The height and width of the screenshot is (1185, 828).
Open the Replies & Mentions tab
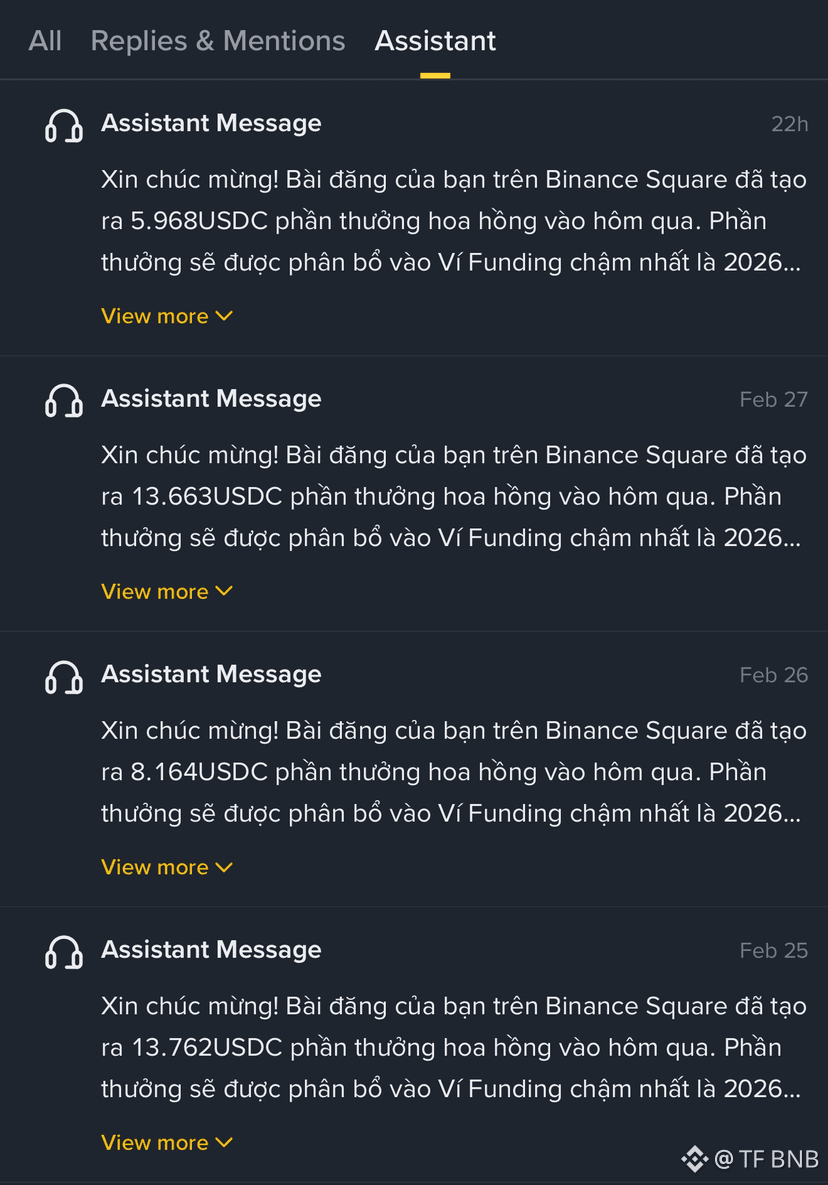[218, 41]
